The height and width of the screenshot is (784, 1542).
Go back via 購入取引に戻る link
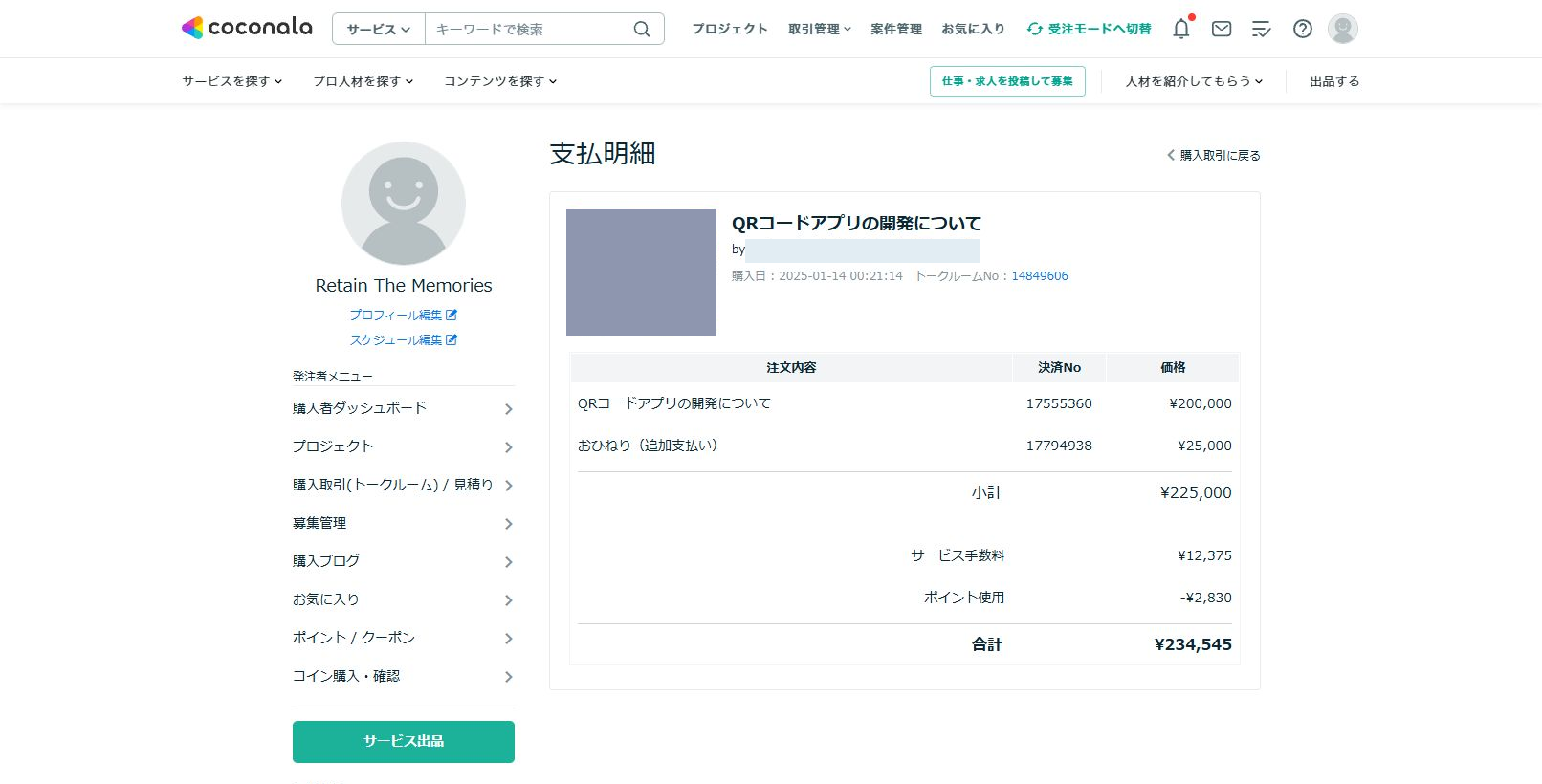pyautogui.click(x=1214, y=155)
